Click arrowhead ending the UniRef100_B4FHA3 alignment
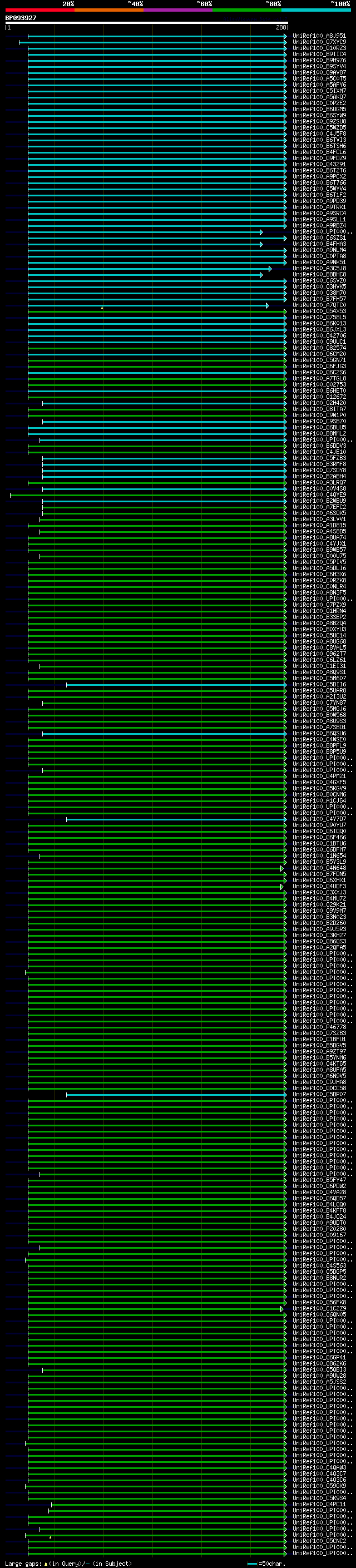This screenshot has width=356, height=1568. coord(261,244)
